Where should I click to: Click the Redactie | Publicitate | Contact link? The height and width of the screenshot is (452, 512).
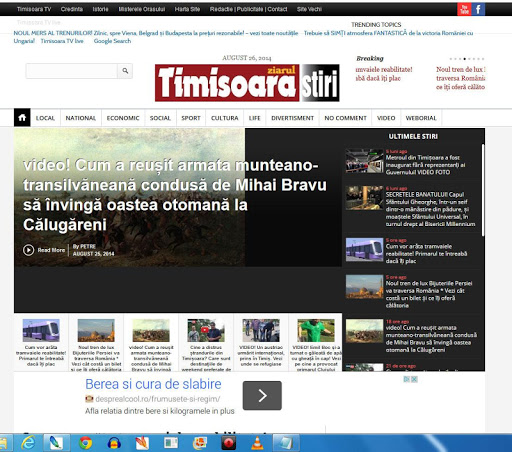(248, 9)
